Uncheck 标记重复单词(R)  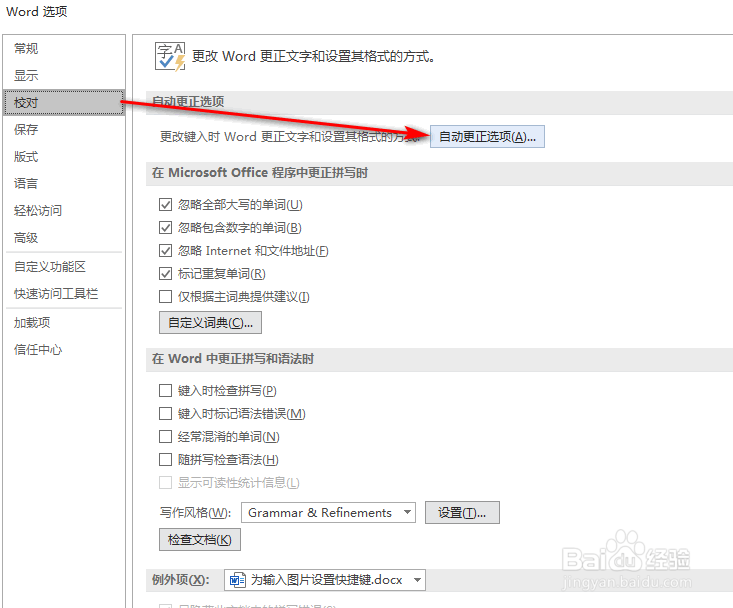pos(165,274)
